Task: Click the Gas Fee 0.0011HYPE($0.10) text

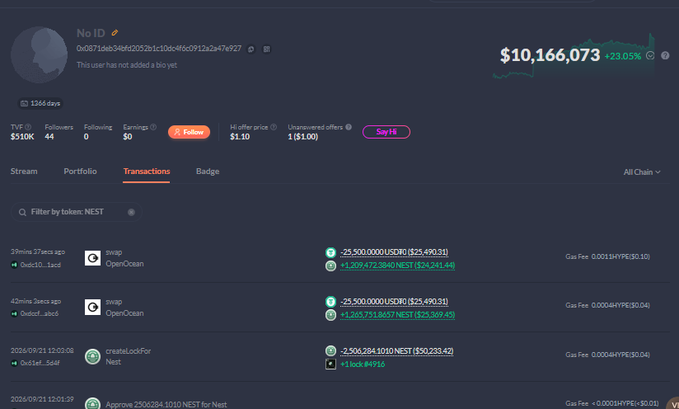Action: (x=608, y=256)
